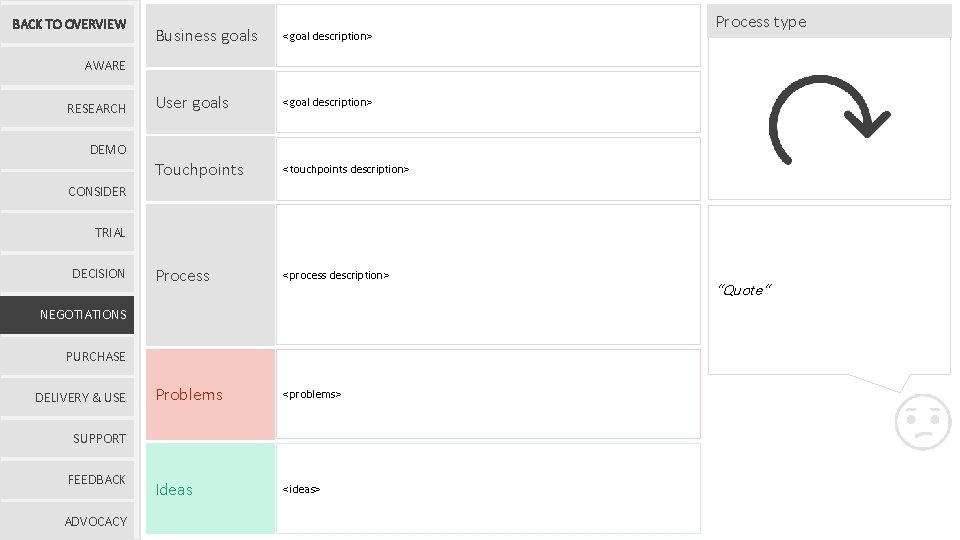960x540 pixels.
Task: Click the red Problems label box
Action: pos(210,394)
